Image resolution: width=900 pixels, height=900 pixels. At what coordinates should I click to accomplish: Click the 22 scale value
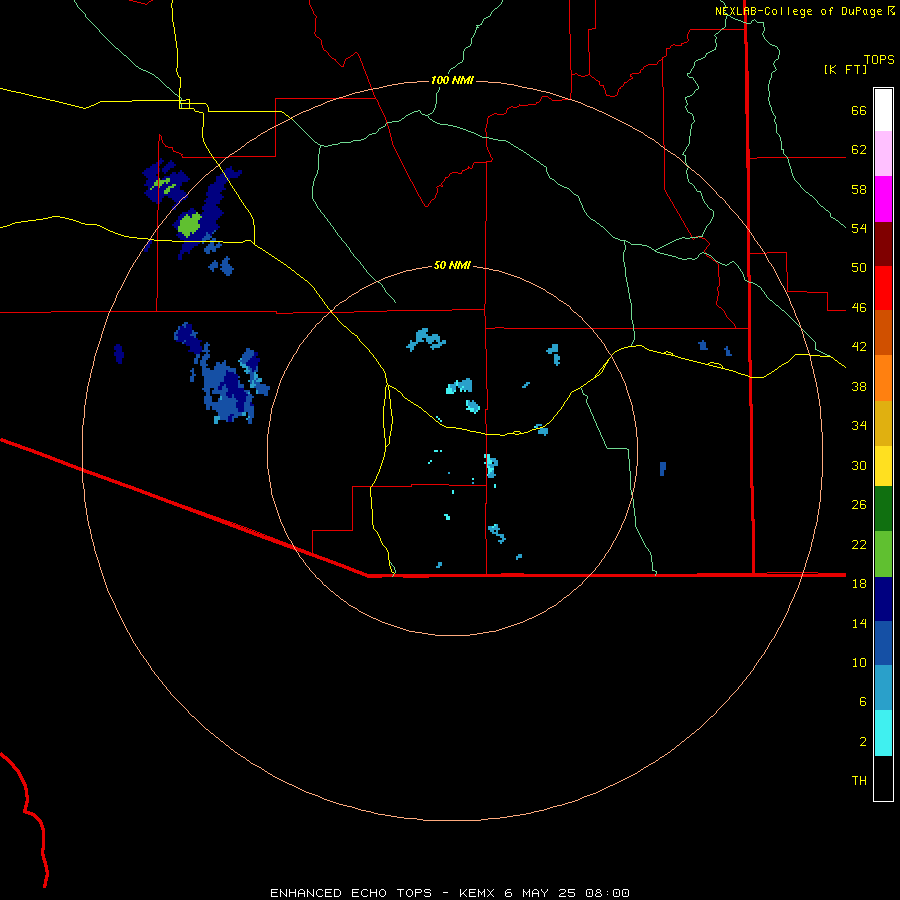point(859,544)
